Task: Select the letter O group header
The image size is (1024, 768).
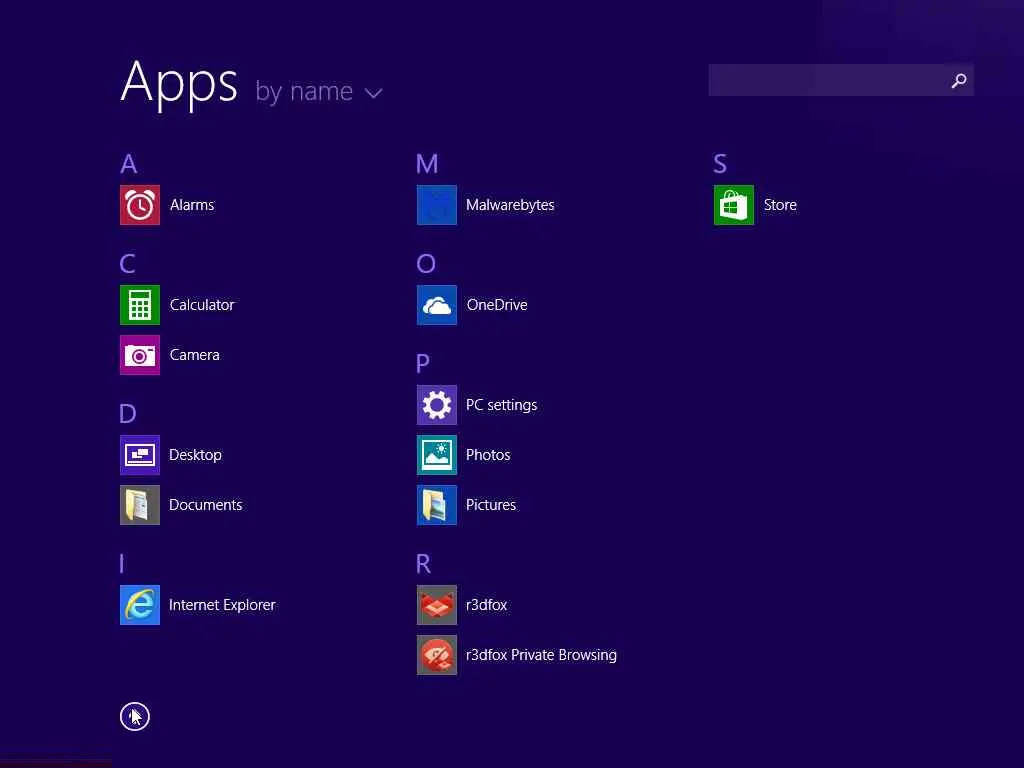Action: point(426,264)
